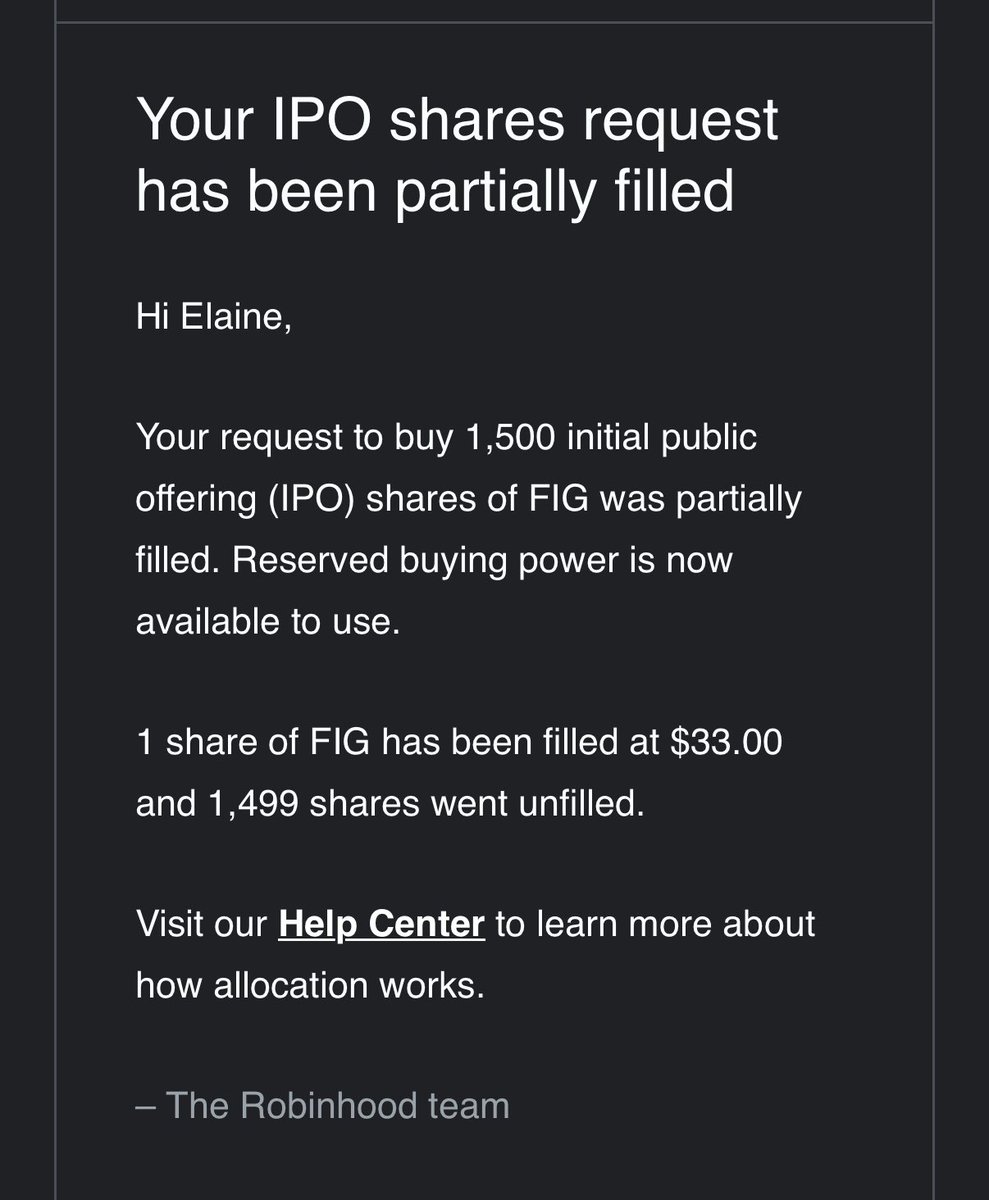Click 'shares of FIG was partially' text
Image resolution: width=989 pixels, height=1200 pixels.
(583, 499)
